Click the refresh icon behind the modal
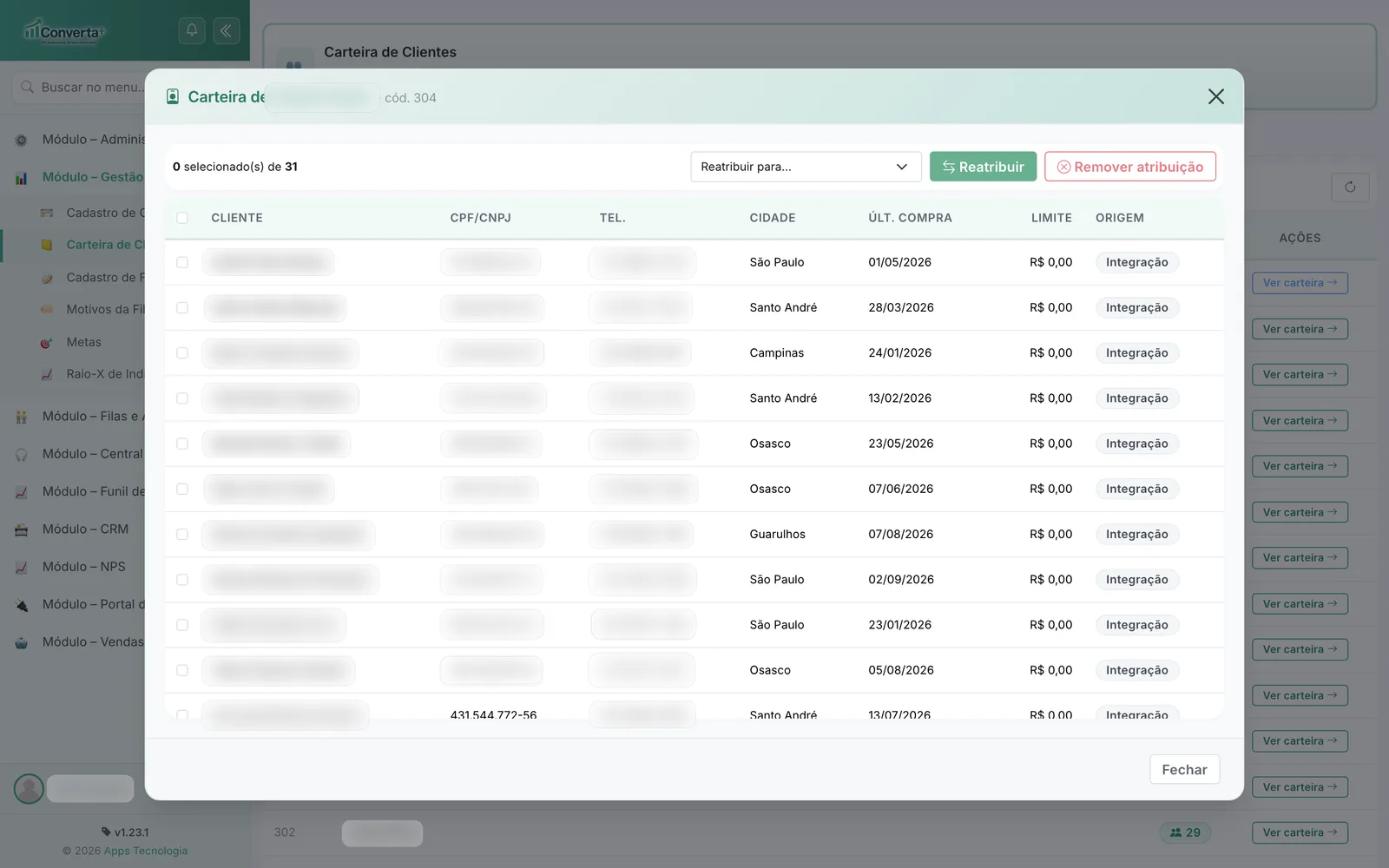Image resolution: width=1389 pixels, height=868 pixels. [1350, 187]
